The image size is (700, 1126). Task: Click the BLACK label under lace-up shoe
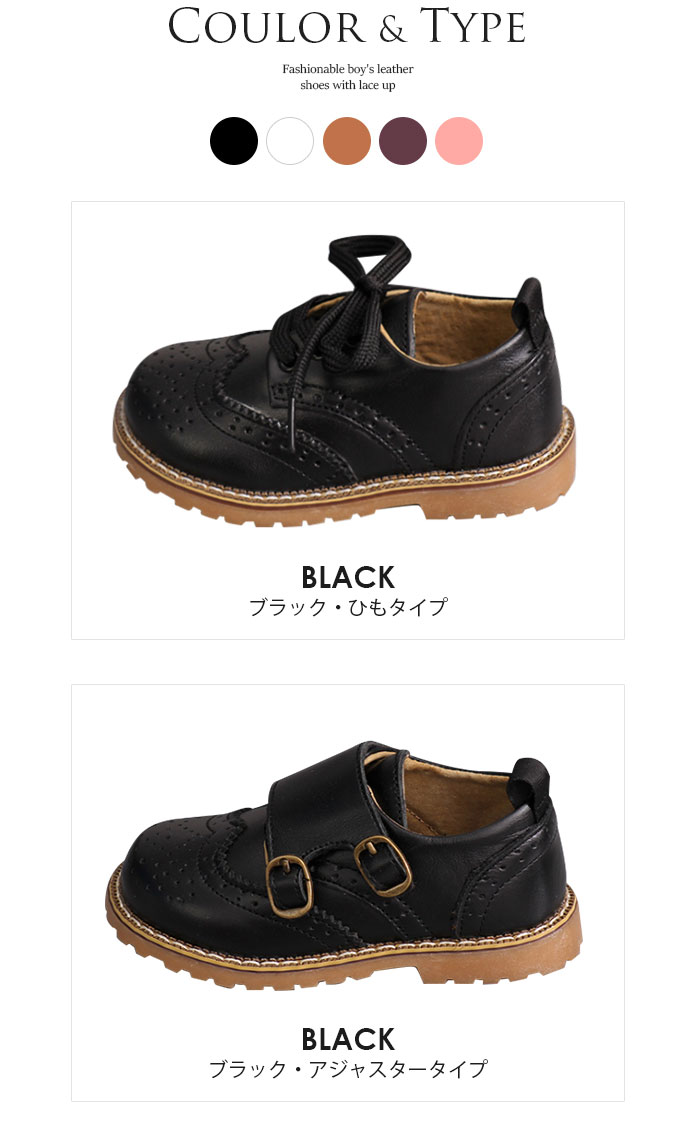click(348, 577)
